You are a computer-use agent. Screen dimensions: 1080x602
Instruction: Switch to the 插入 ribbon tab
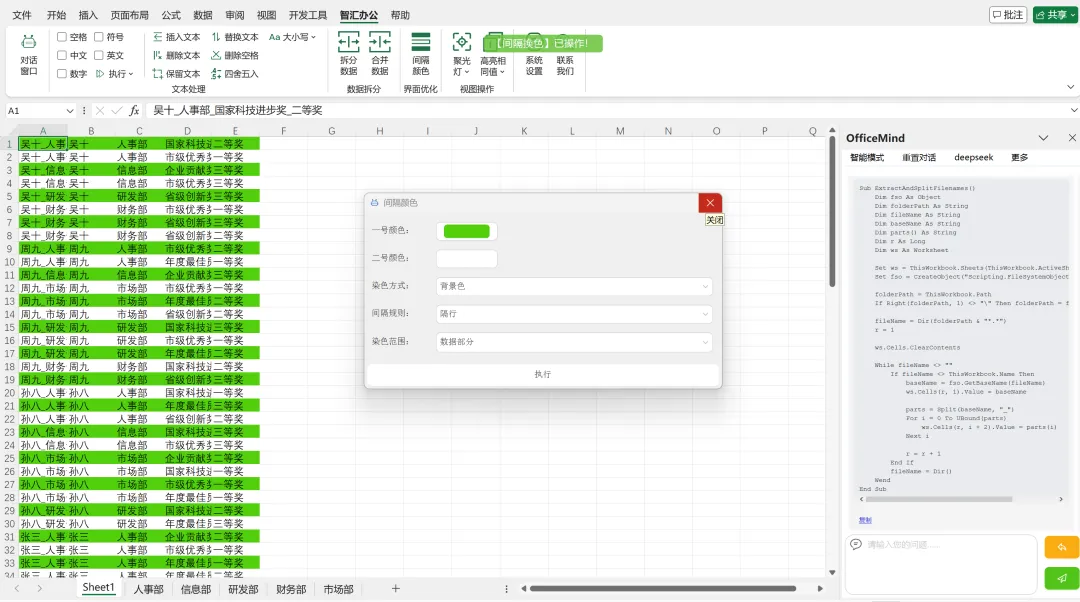[88, 15]
